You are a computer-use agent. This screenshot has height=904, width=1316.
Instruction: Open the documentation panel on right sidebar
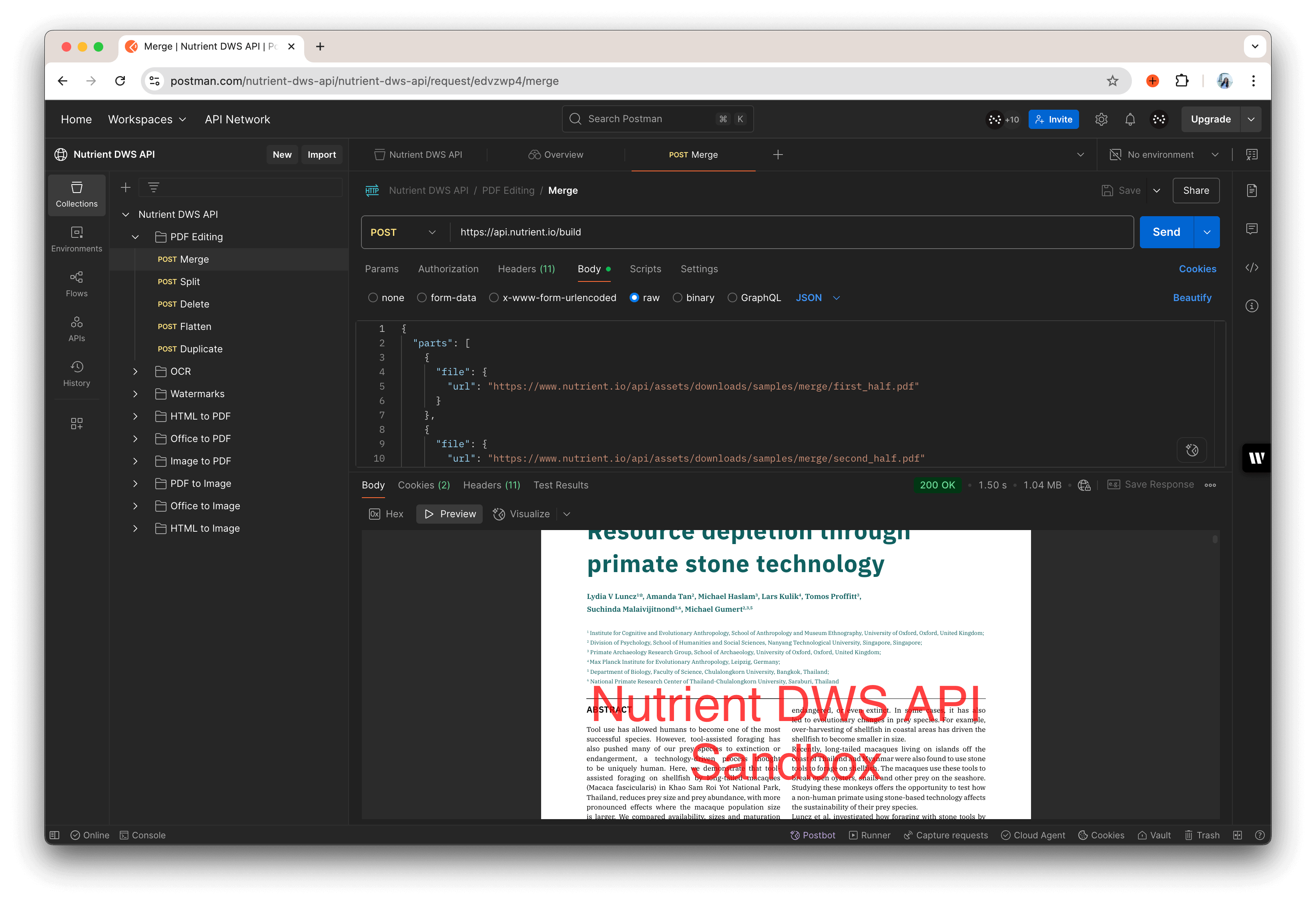tap(1252, 191)
